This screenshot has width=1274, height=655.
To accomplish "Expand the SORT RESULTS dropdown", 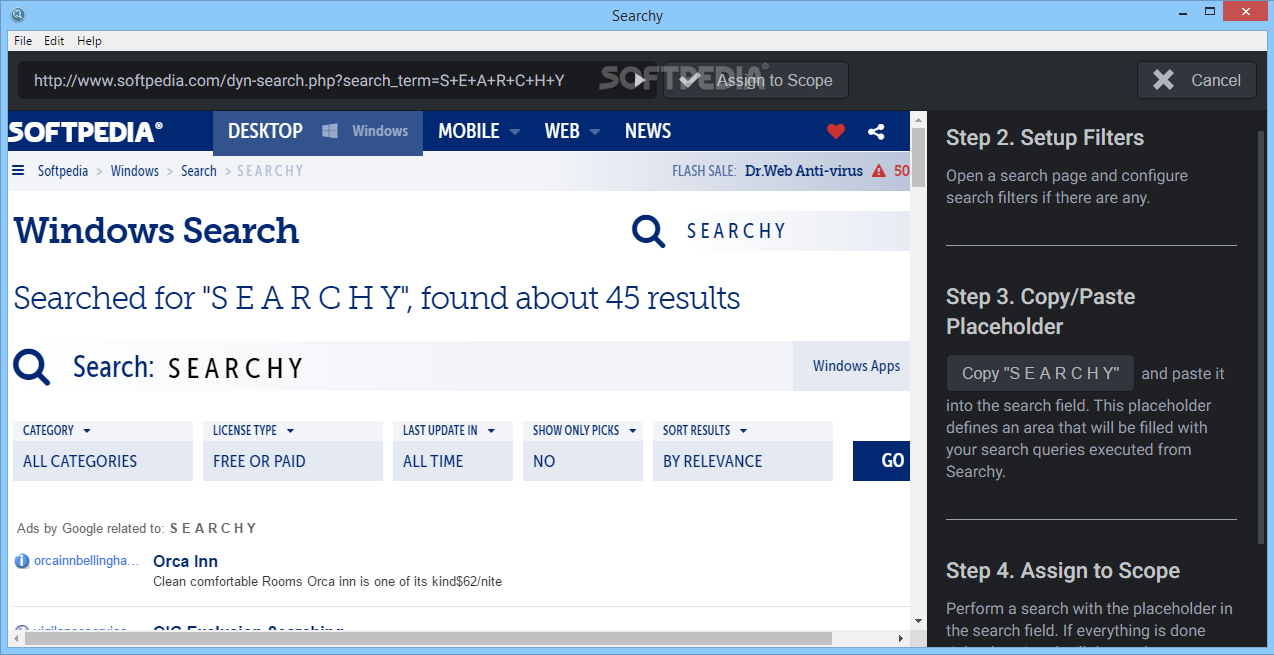I will pyautogui.click(x=705, y=430).
